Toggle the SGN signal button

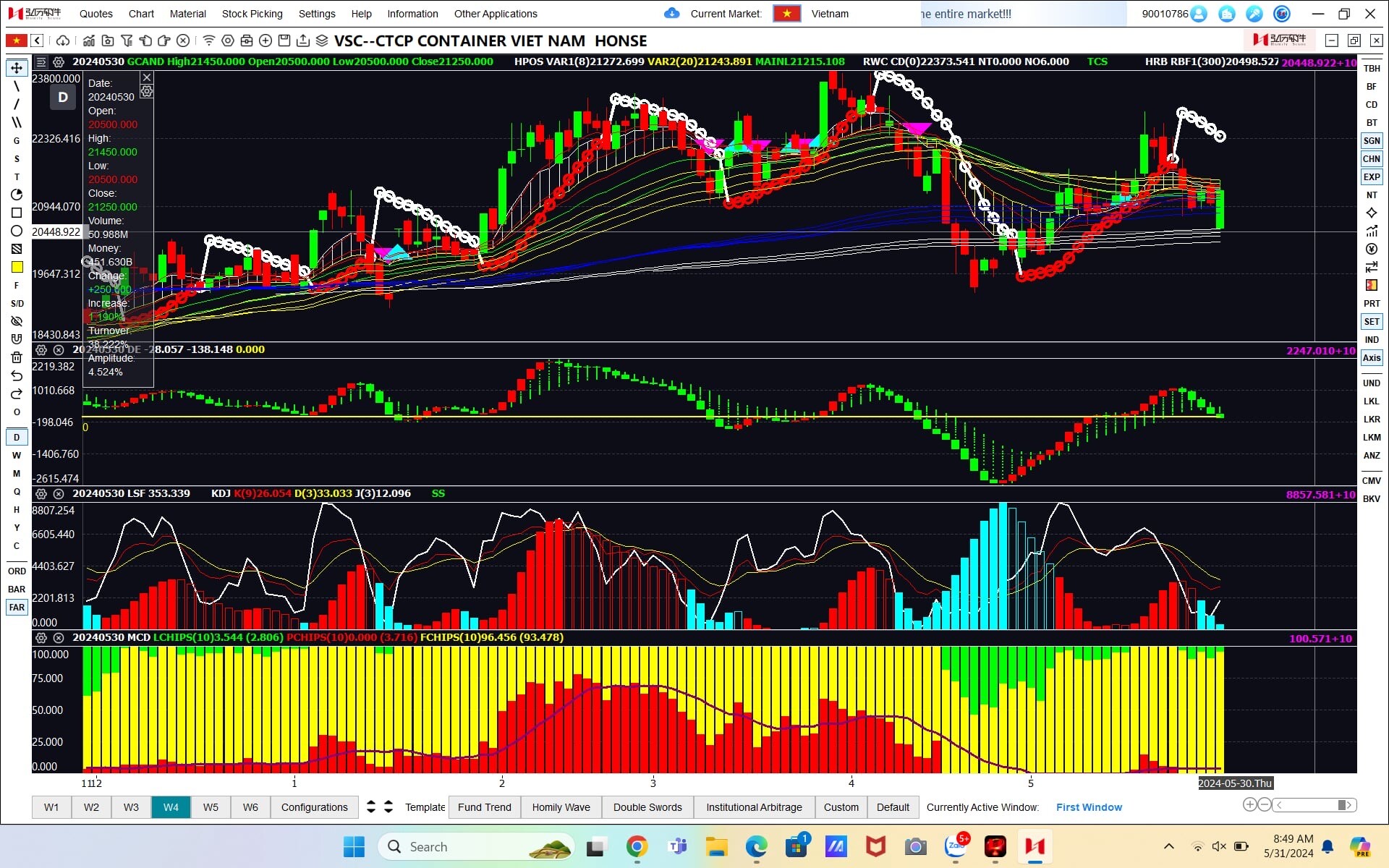(1372, 141)
